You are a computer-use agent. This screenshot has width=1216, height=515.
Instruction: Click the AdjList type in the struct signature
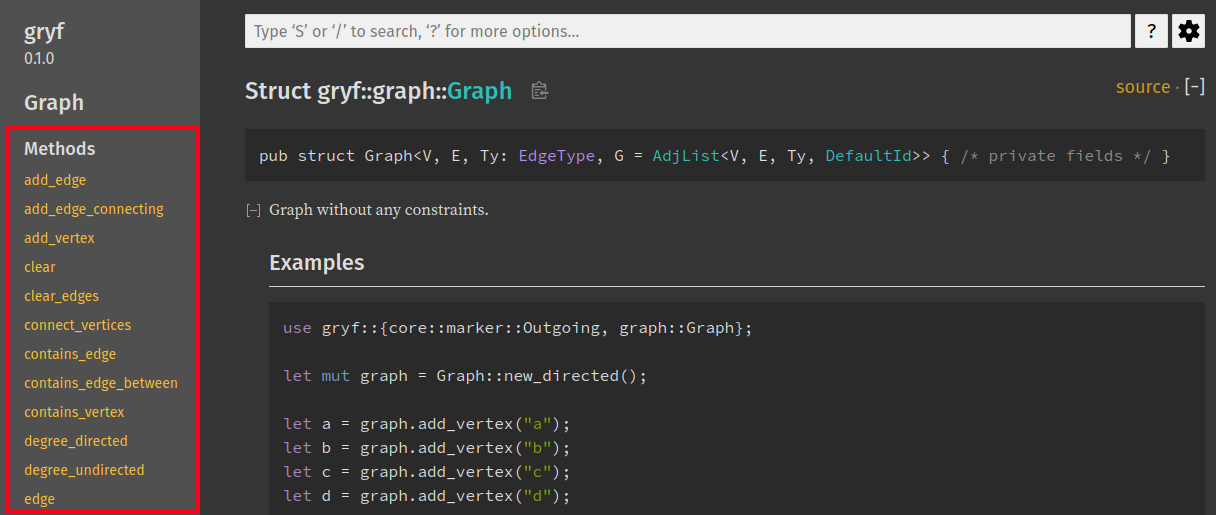point(686,156)
